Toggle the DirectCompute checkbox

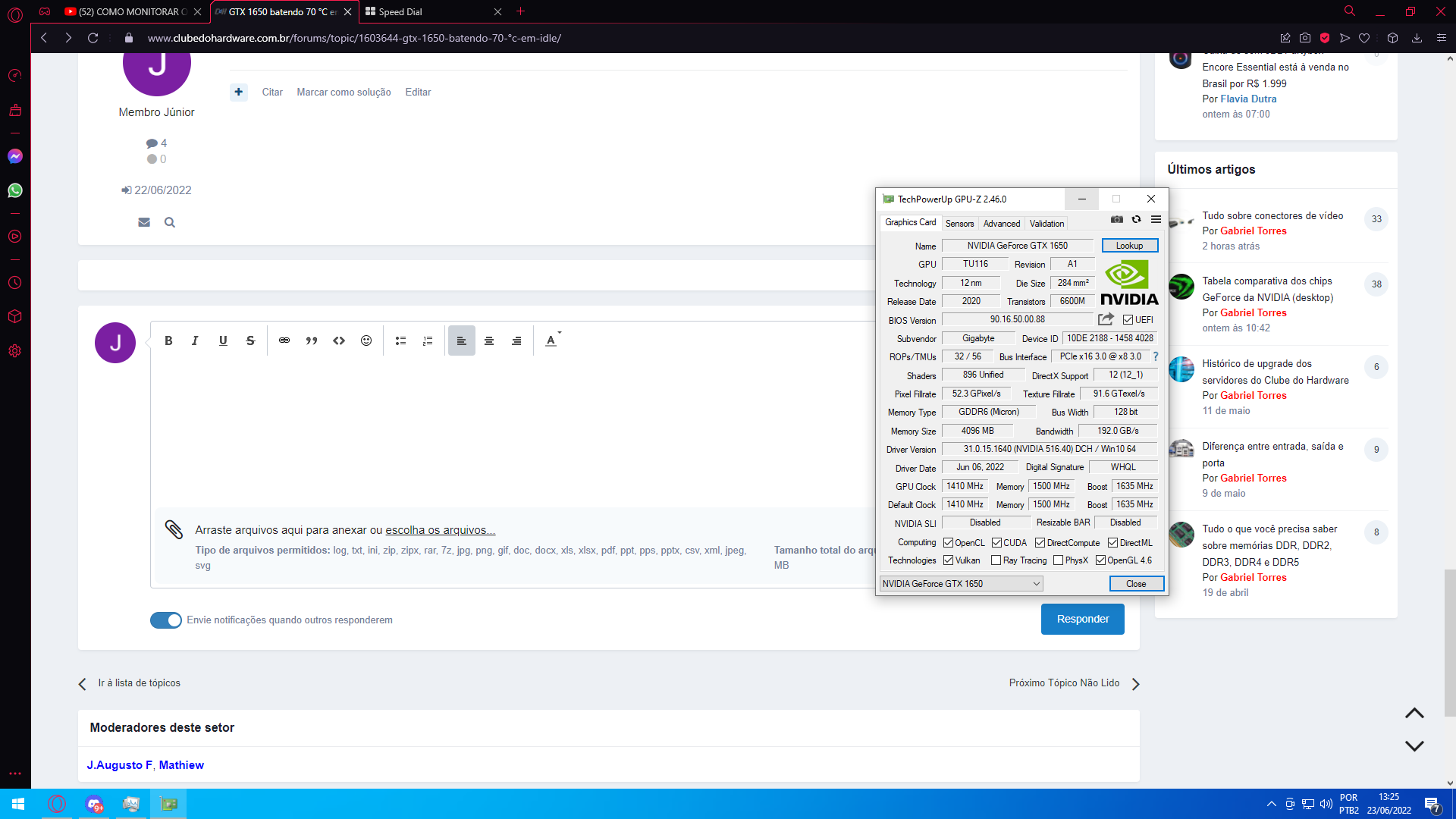(1040, 543)
